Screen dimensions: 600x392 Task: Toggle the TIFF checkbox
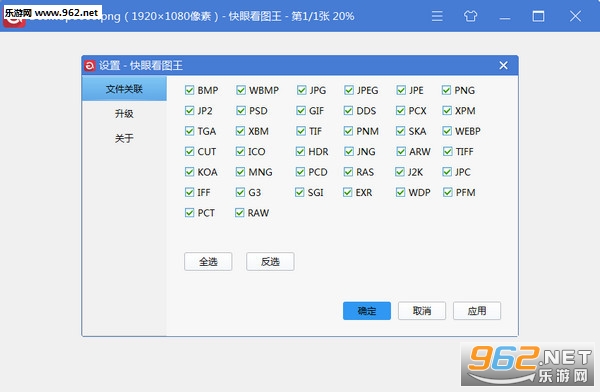[448, 151]
